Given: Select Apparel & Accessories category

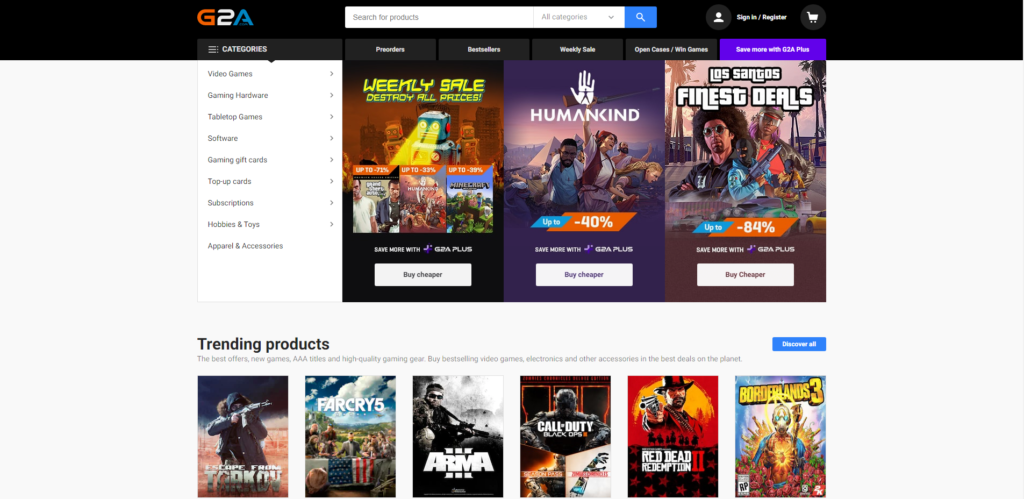Looking at the screenshot, I should coord(246,246).
